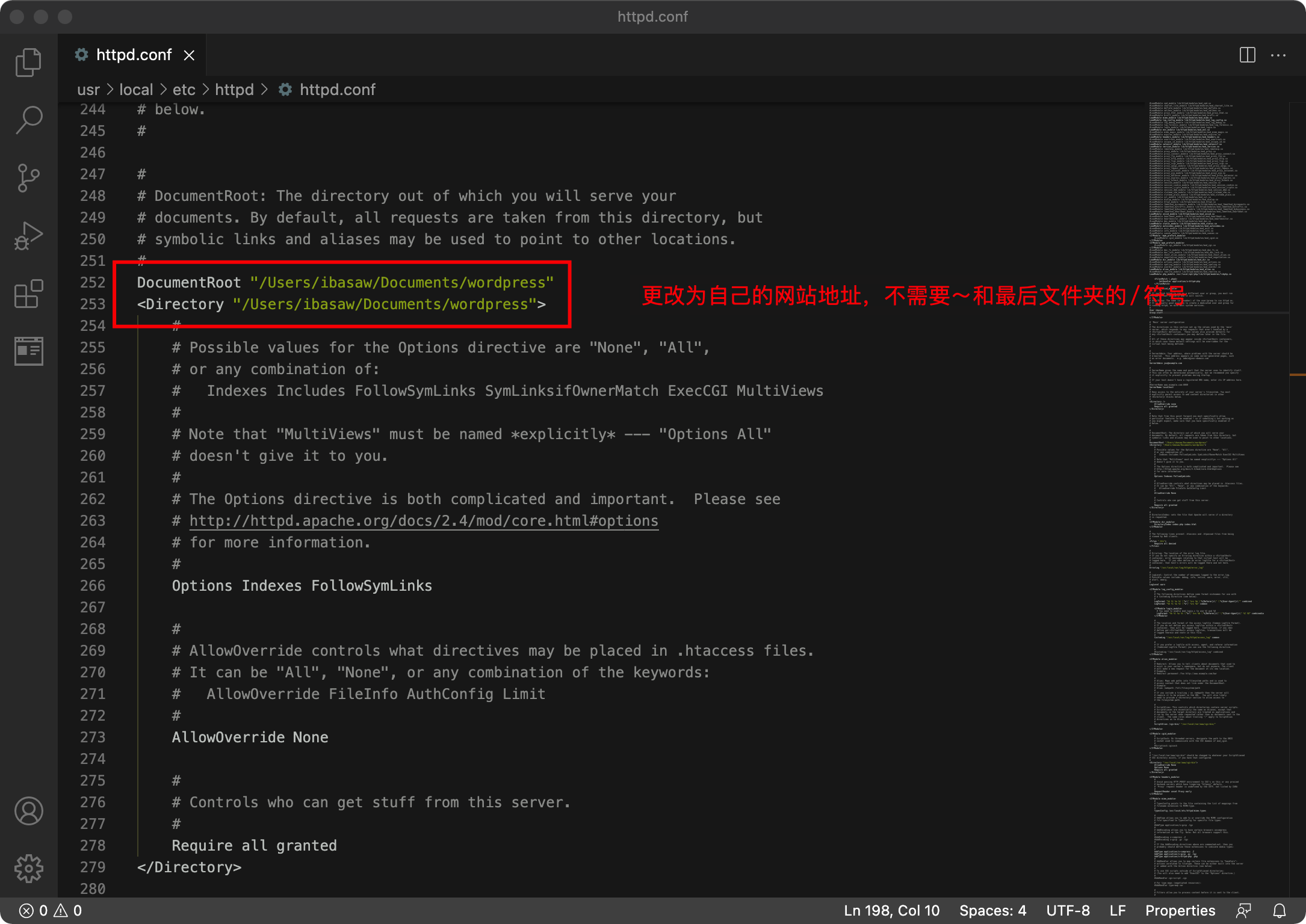This screenshot has height=924, width=1306.
Task: Split the editor to the right
Action: [1248, 55]
